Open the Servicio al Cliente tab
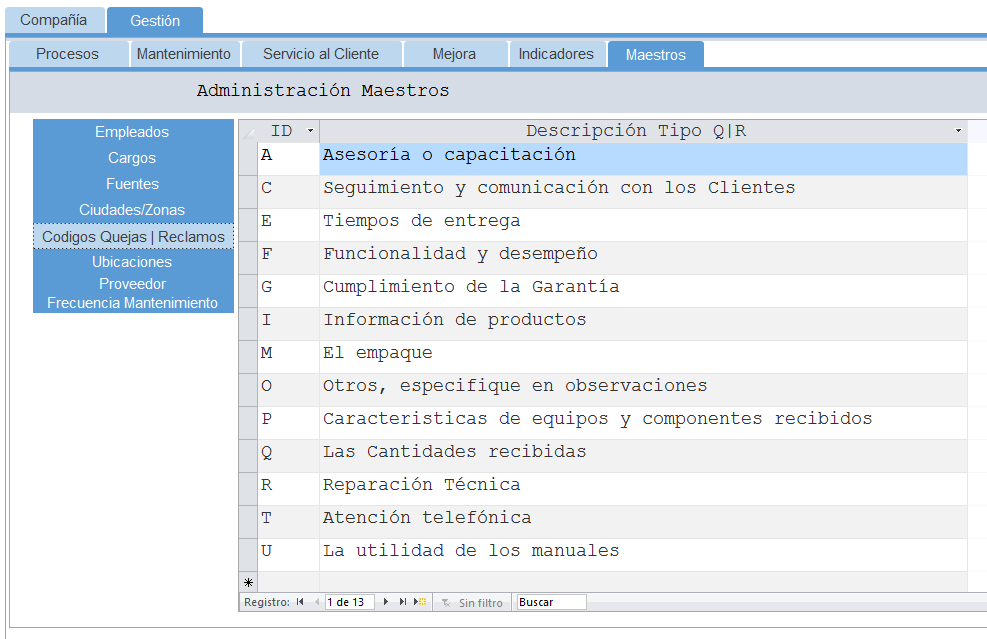This screenshot has width=987, height=639. pyautogui.click(x=321, y=54)
